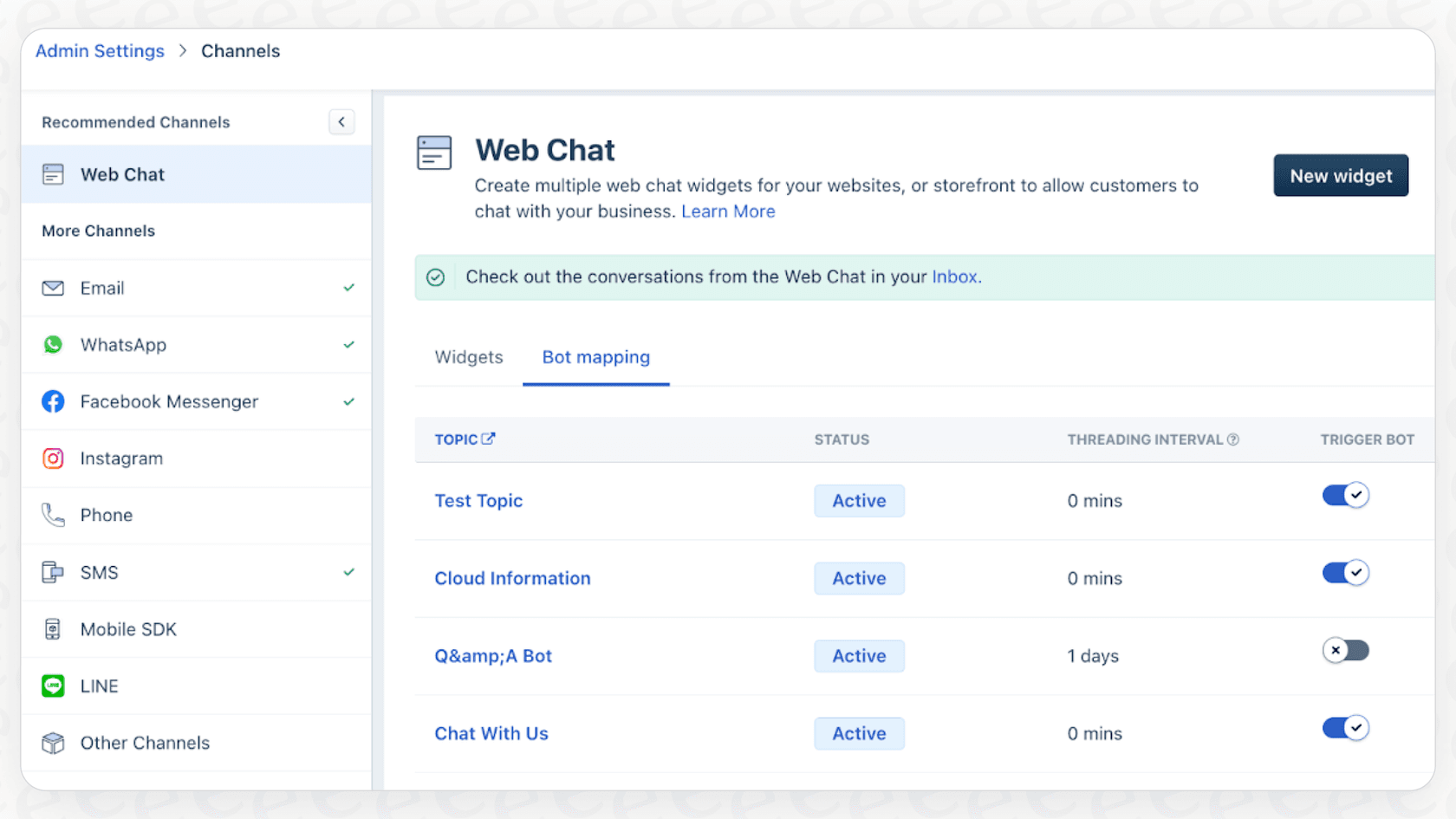Collapse the channels sidebar

(x=341, y=122)
